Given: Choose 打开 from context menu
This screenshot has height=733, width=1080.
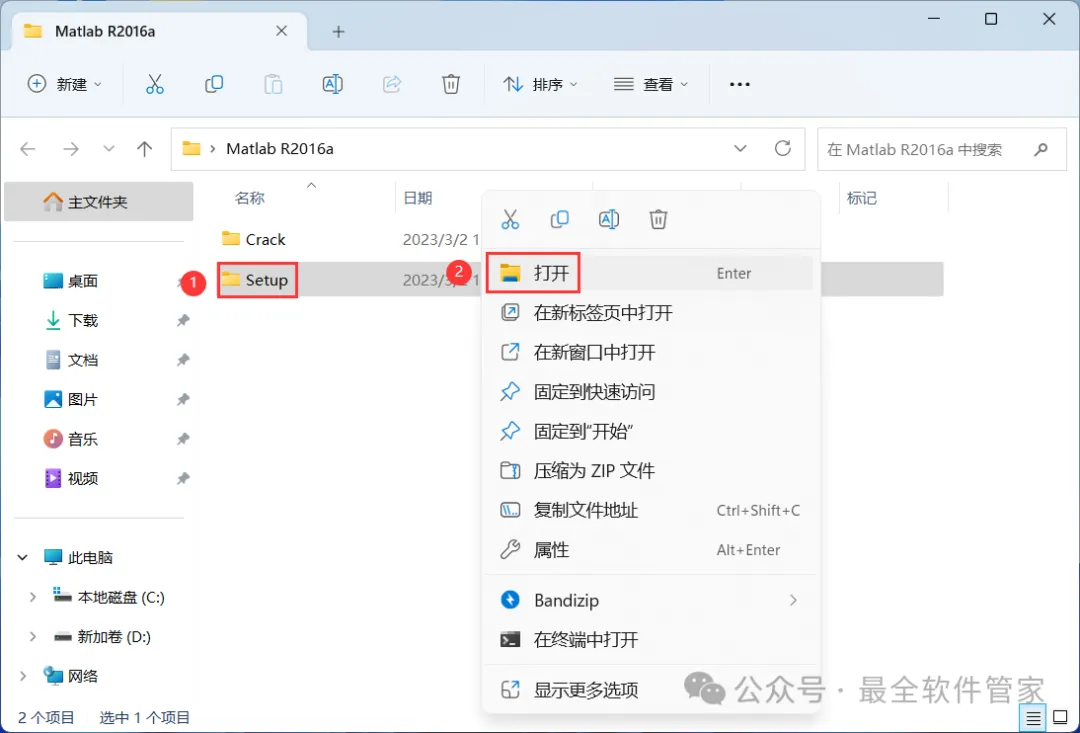Looking at the screenshot, I should point(651,273).
